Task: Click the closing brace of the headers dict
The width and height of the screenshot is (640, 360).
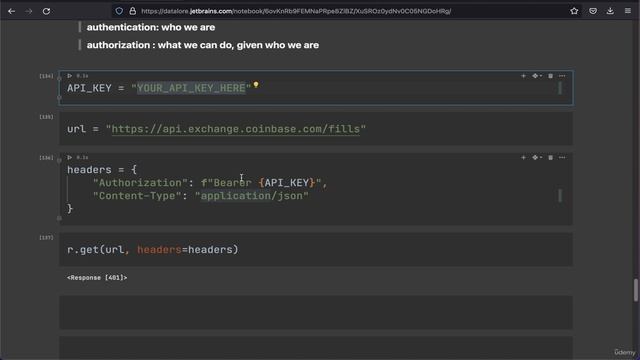Action: point(70,209)
